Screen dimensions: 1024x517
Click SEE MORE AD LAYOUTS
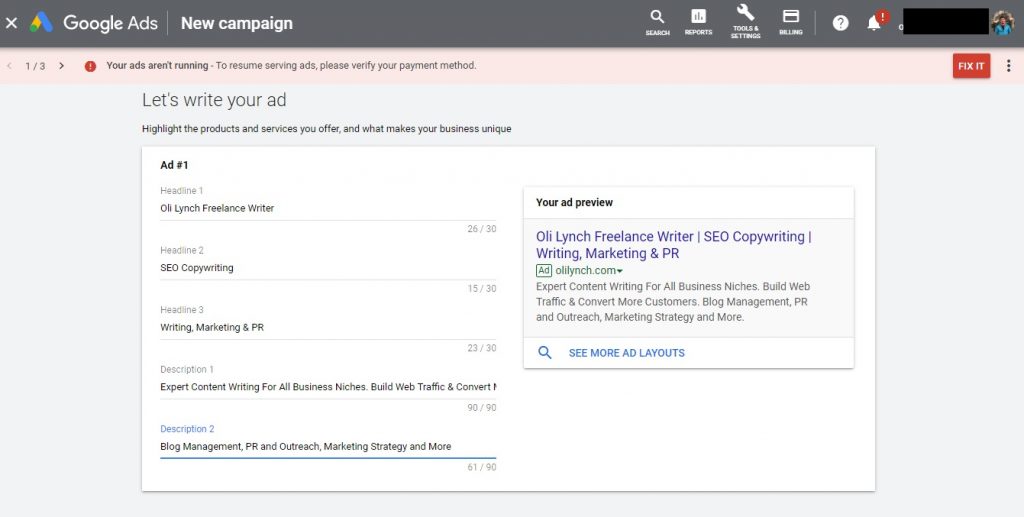[x=626, y=353]
